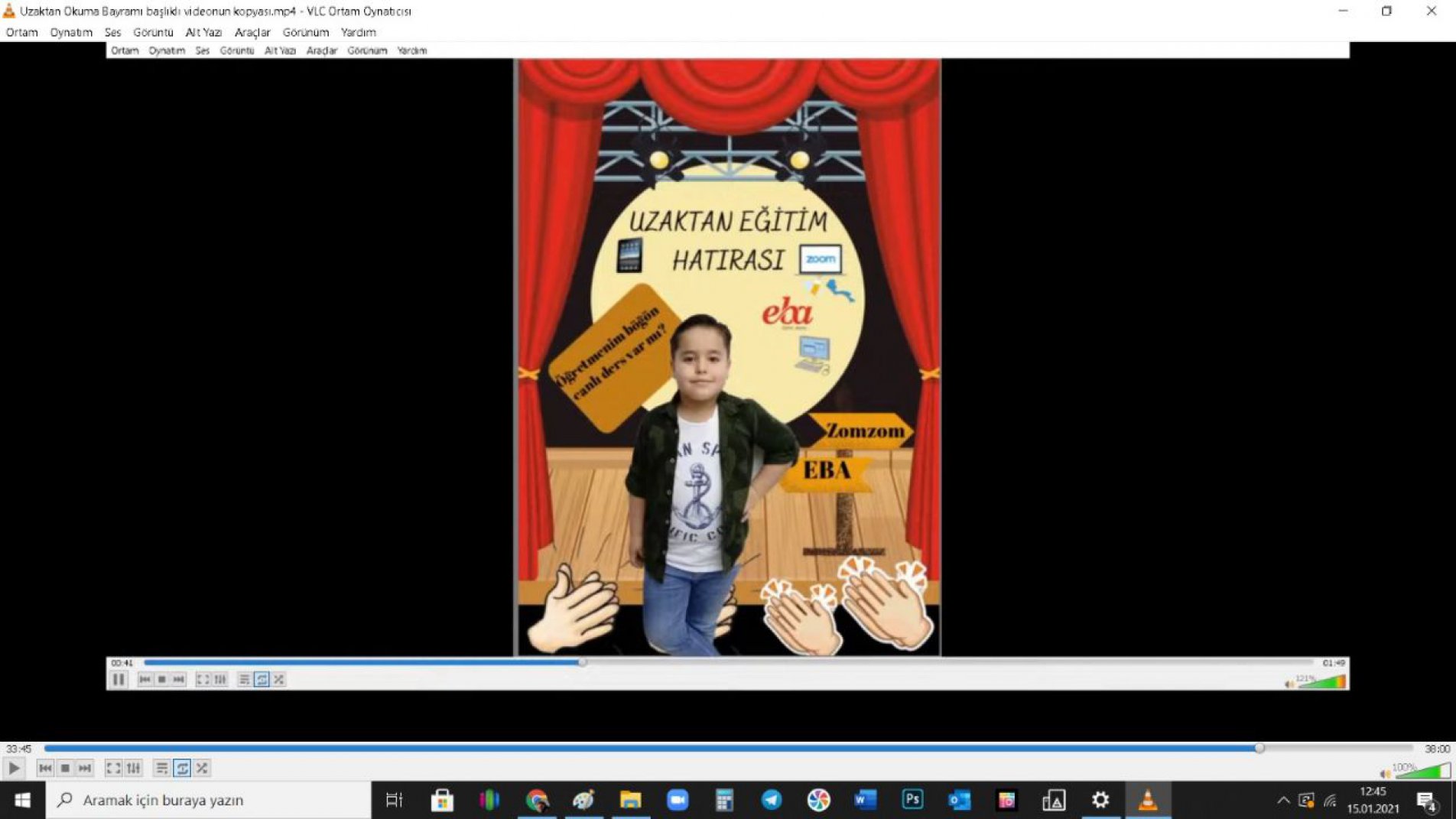
Task: Open extended settings equalizer panel
Action: 134,768
